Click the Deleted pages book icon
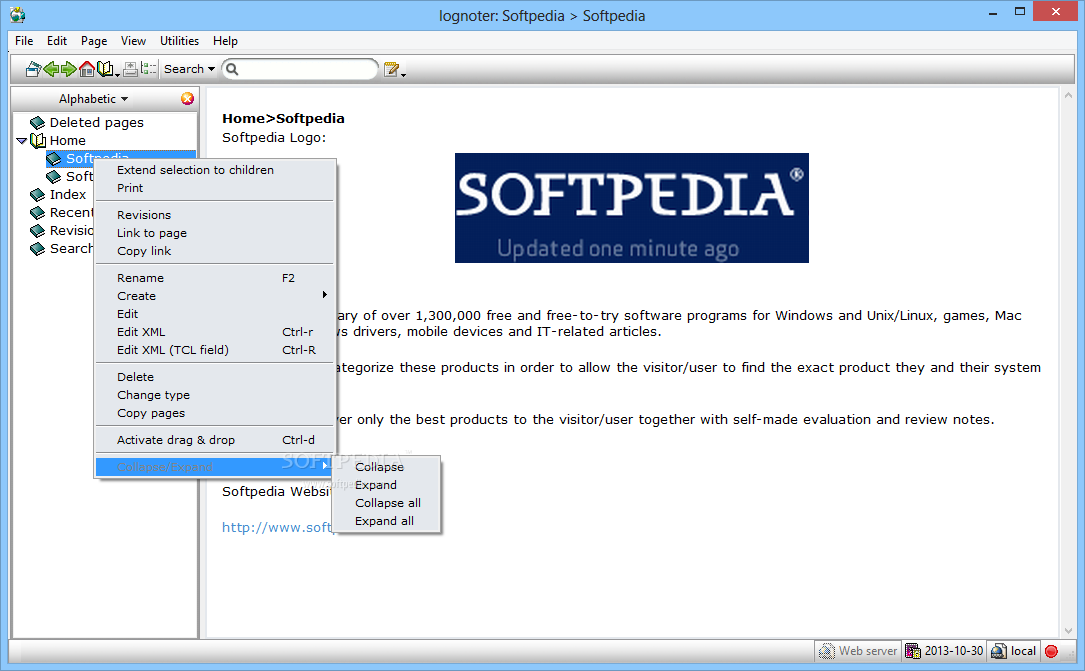Viewport: 1085px width, 671px height. pos(37,122)
